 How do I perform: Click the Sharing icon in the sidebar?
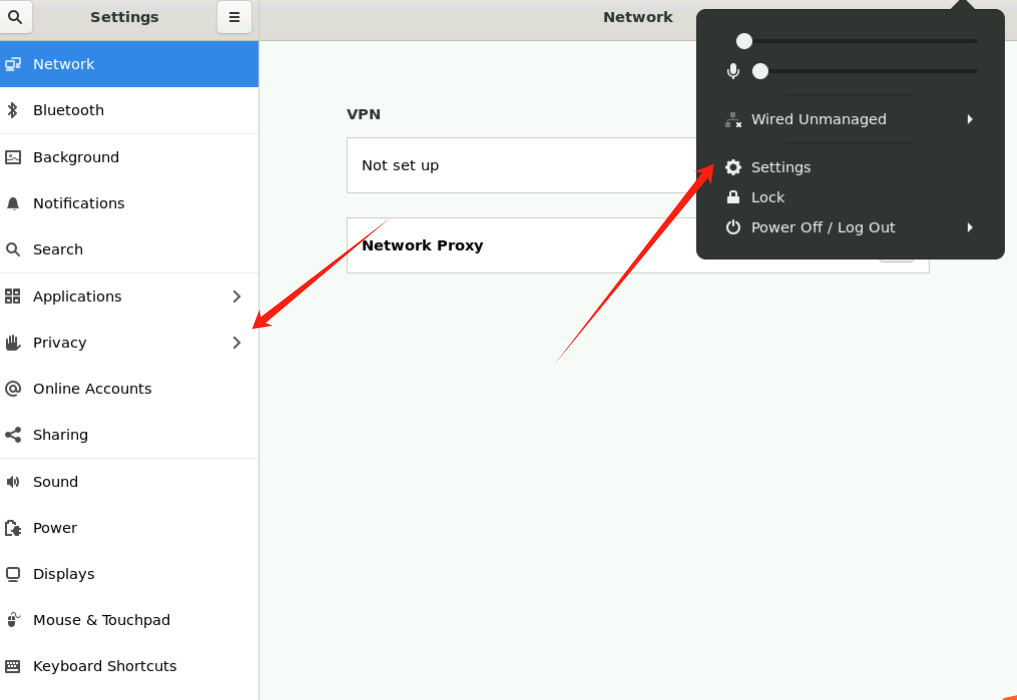(x=13, y=435)
